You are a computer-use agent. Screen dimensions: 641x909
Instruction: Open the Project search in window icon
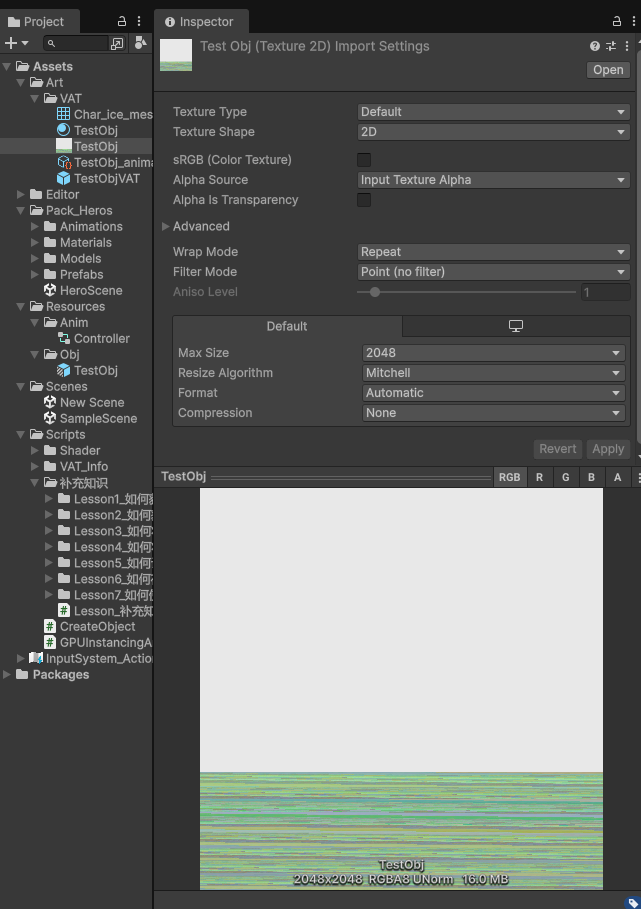[117, 43]
